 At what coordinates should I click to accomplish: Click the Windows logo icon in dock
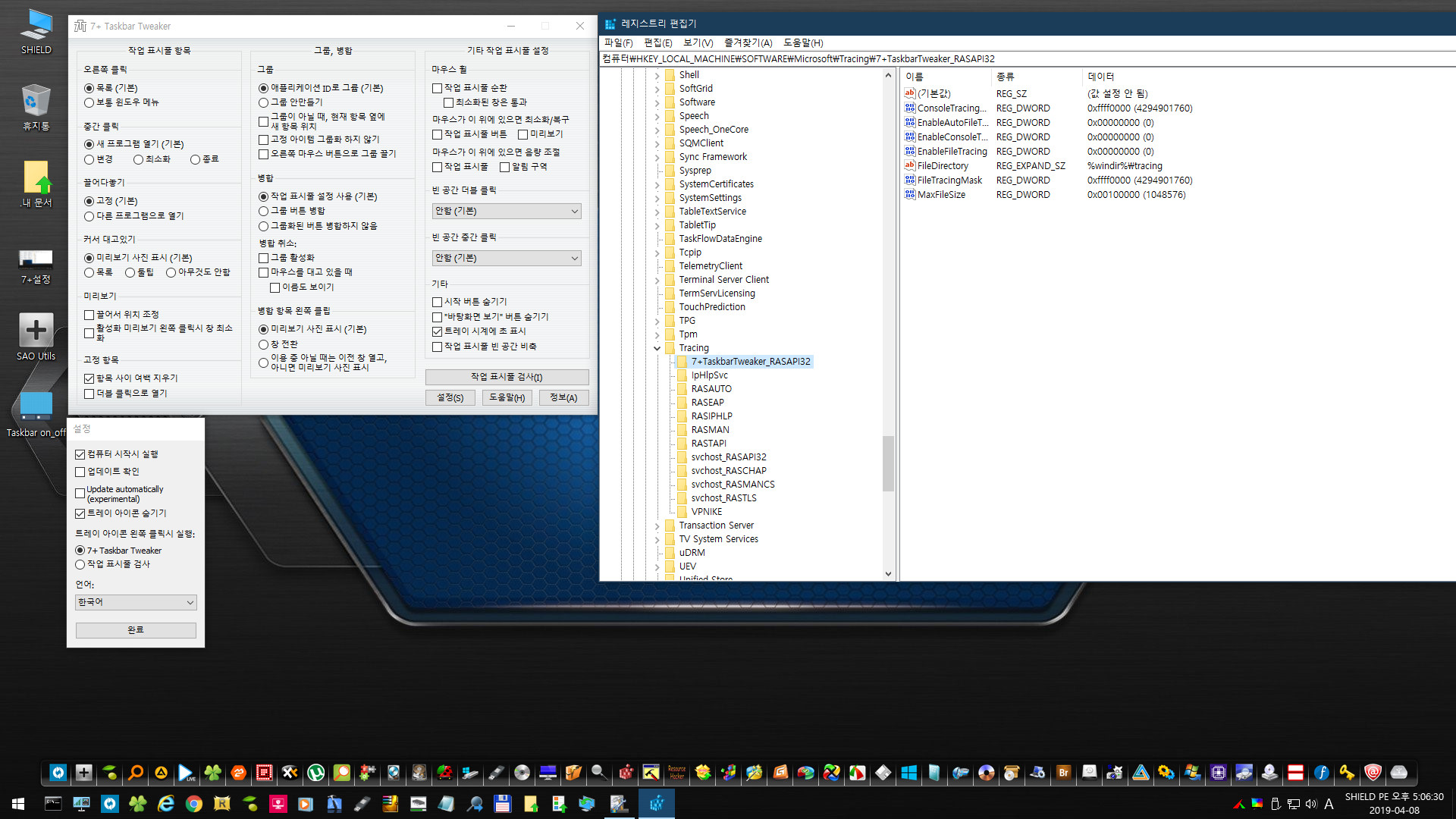(908, 773)
